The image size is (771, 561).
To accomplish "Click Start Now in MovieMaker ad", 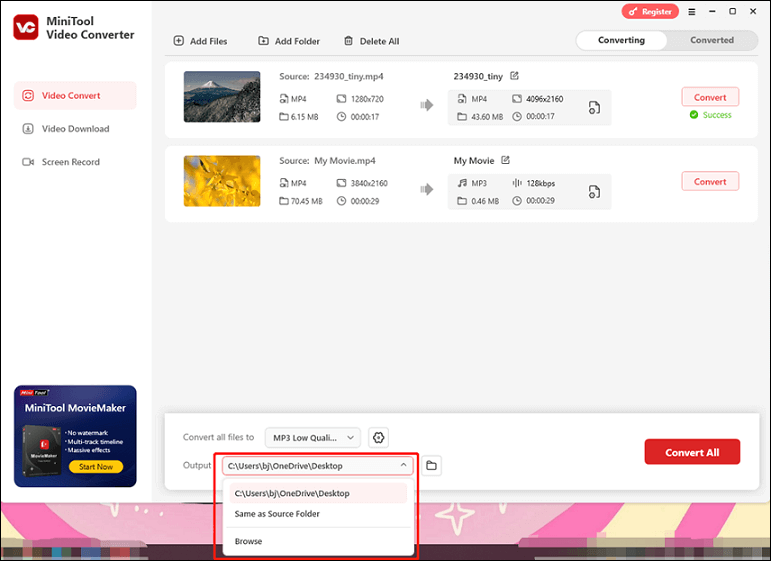I will 96,467.
